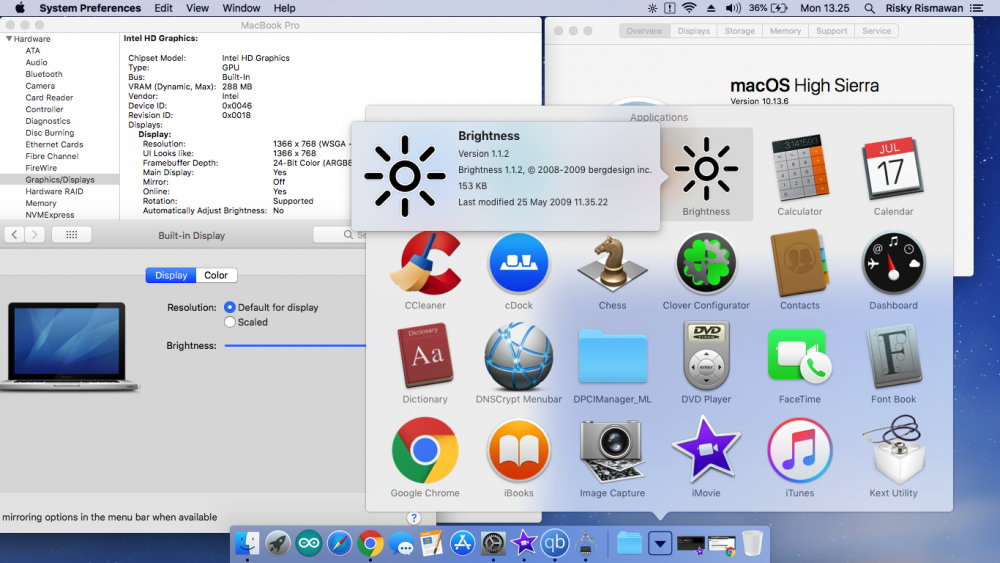Open the Memory tab in About This Mac

tap(785, 31)
